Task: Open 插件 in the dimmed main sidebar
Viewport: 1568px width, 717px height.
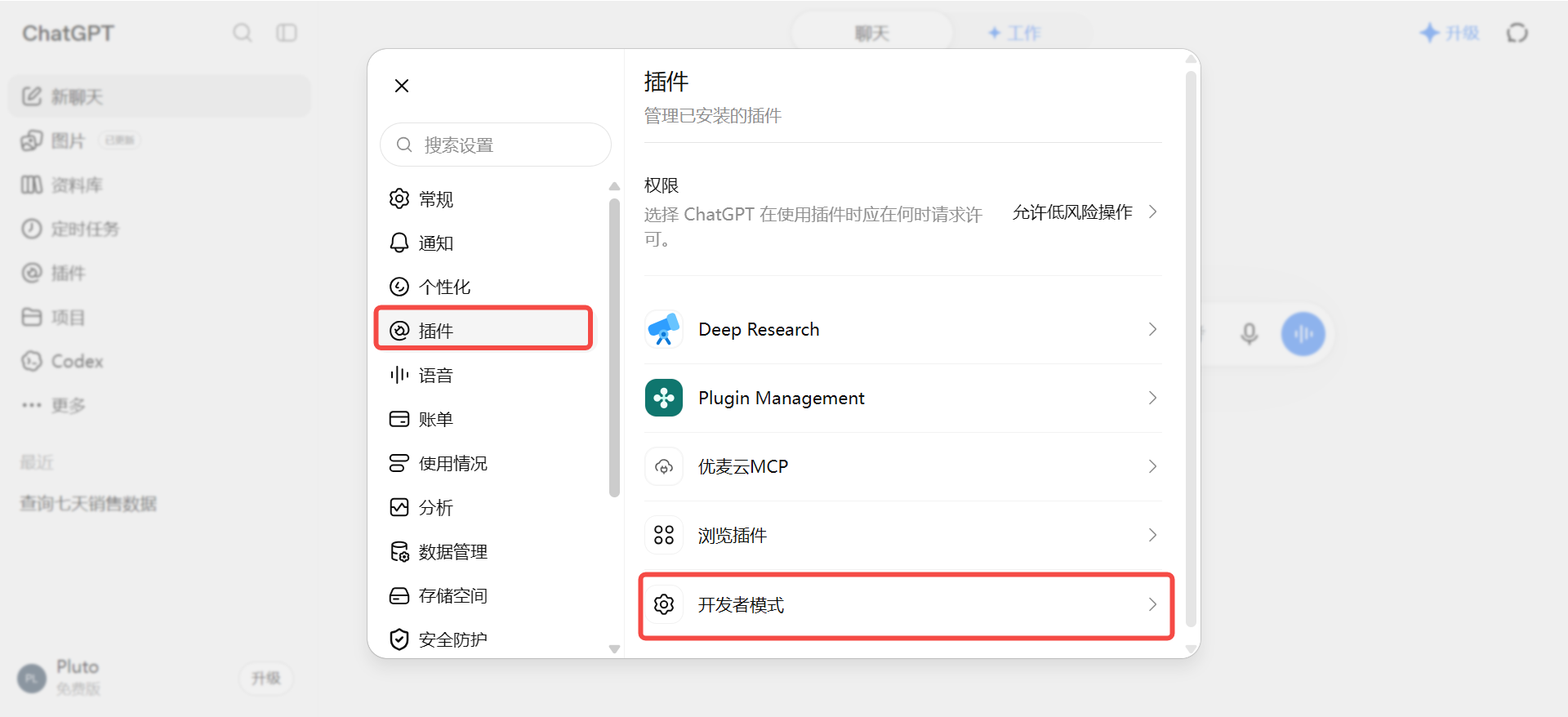Action: pos(159,273)
